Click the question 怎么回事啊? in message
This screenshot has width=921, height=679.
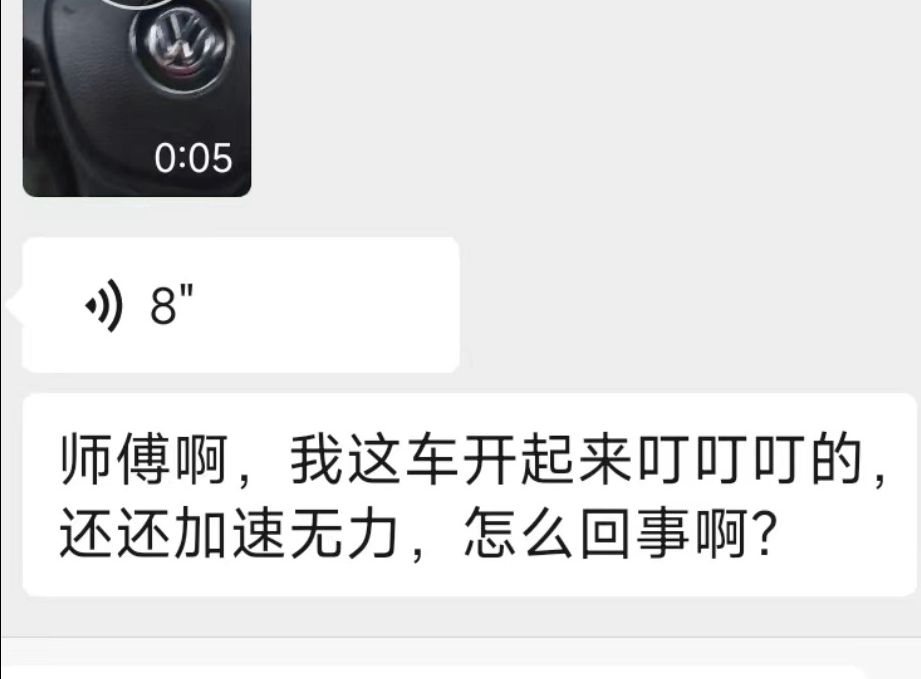click(620, 533)
